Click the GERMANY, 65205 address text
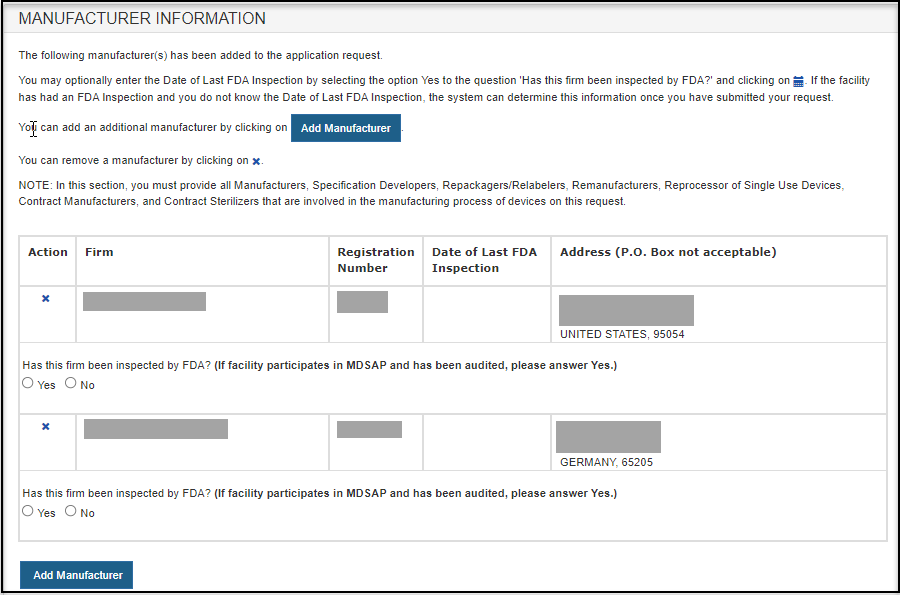 click(x=607, y=463)
